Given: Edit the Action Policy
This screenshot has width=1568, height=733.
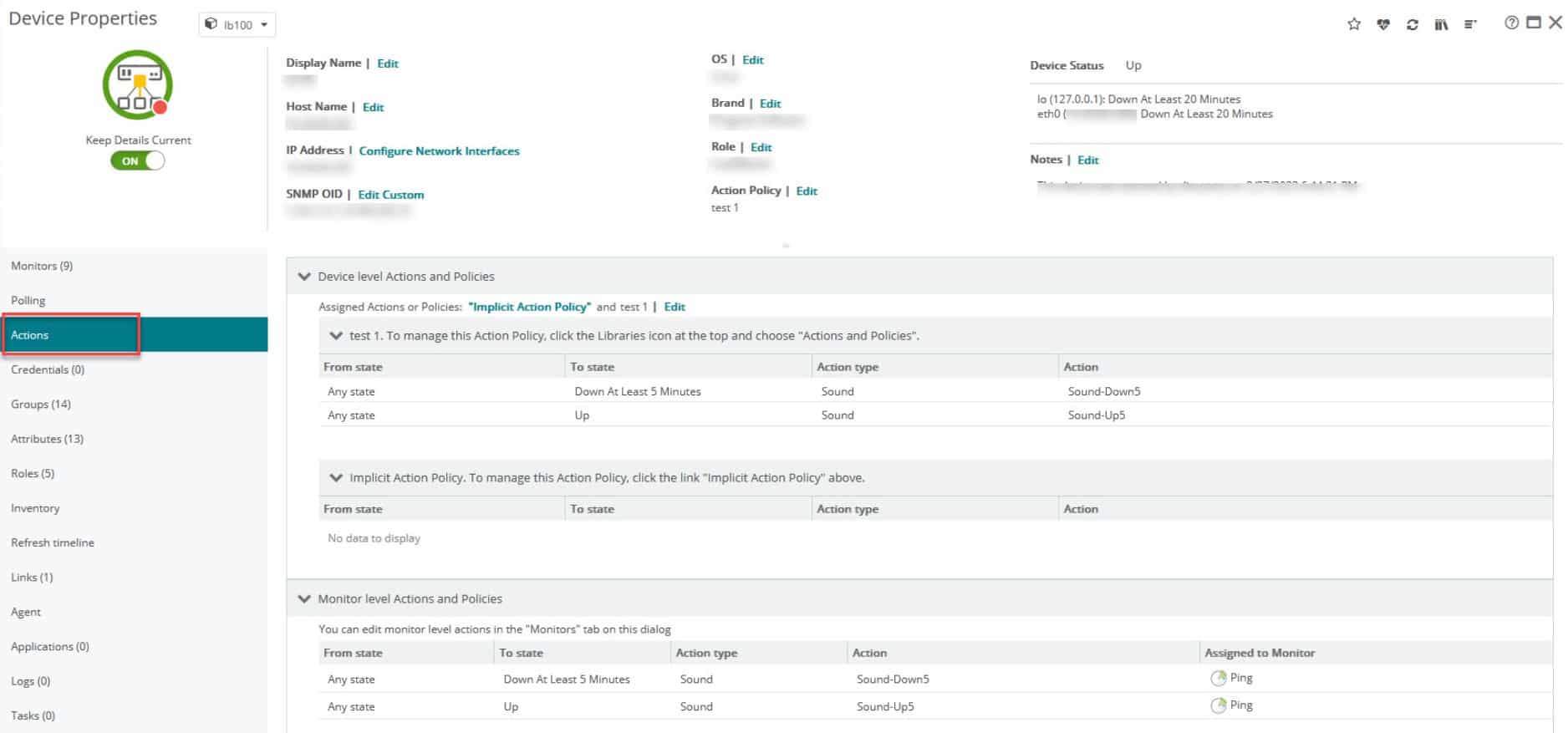Looking at the screenshot, I should (x=807, y=191).
